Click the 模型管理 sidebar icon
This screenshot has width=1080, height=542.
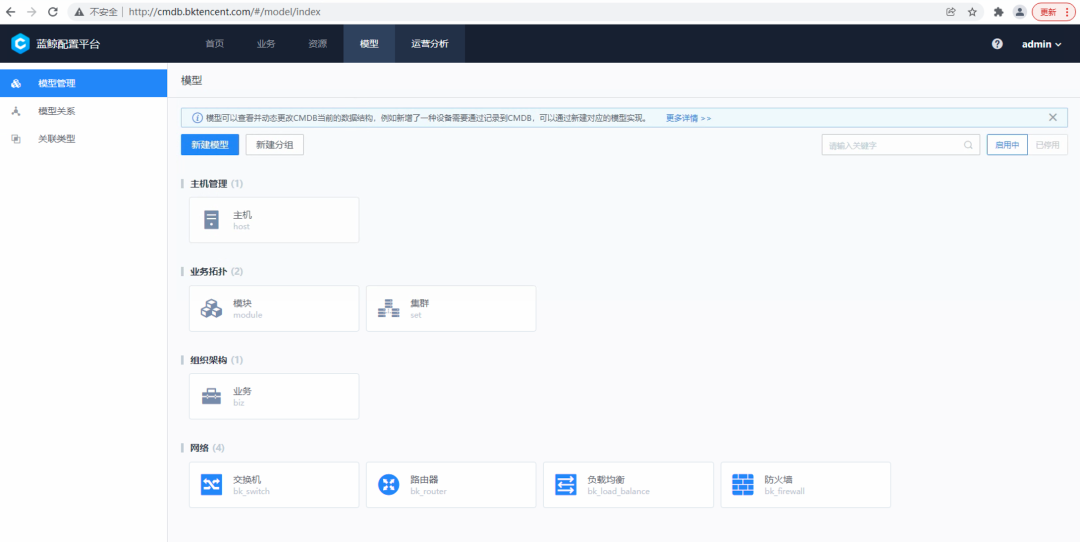point(16,83)
